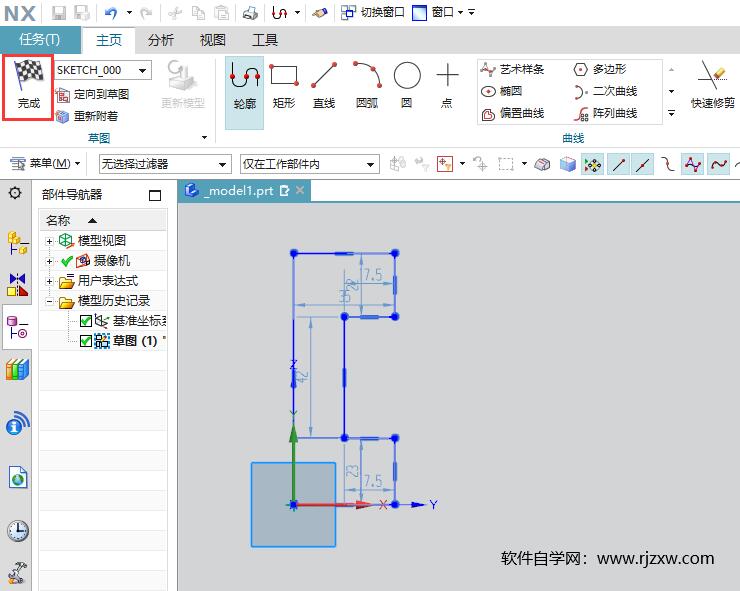Click Reattach (重新附着)

pyautogui.click(x=87, y=116)
